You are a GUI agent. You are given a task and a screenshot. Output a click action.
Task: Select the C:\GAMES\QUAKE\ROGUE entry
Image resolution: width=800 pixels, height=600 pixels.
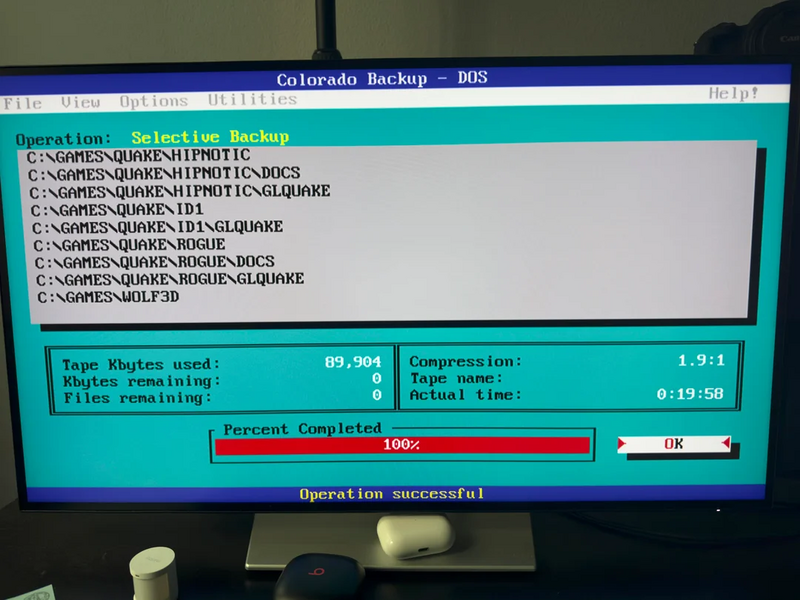click(x=129, y=245)
